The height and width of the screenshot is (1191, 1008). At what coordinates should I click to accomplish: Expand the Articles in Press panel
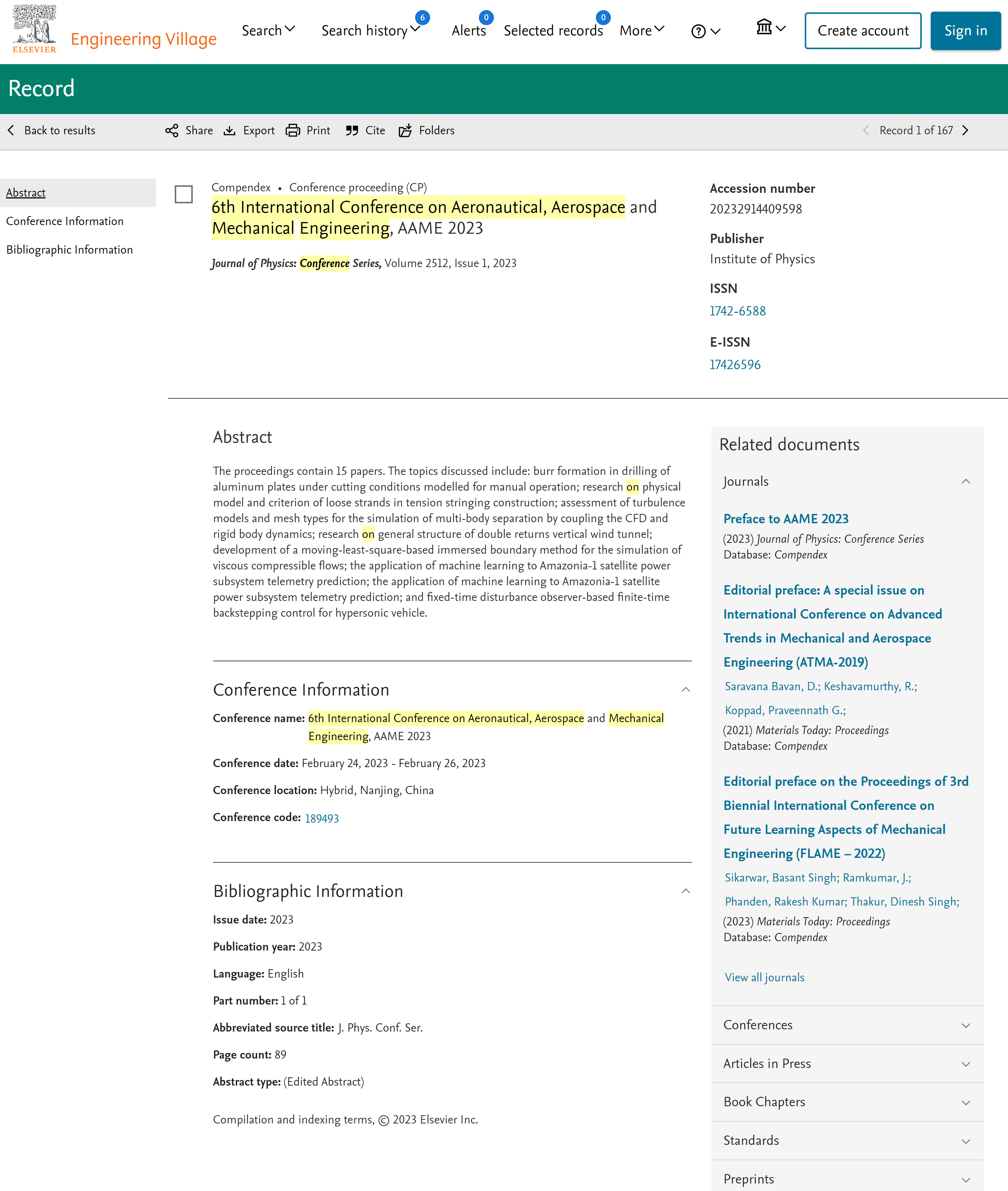pyautogui.click(x=847, y=1063)
